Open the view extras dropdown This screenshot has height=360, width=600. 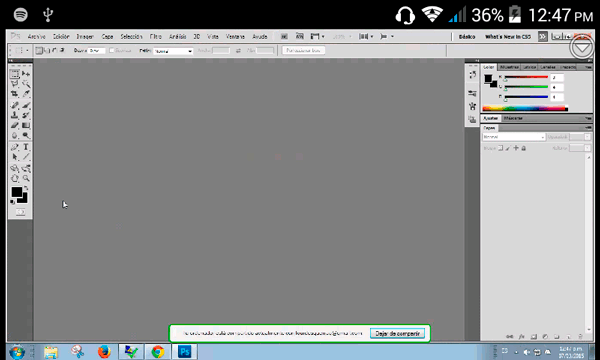click(317, 36)
